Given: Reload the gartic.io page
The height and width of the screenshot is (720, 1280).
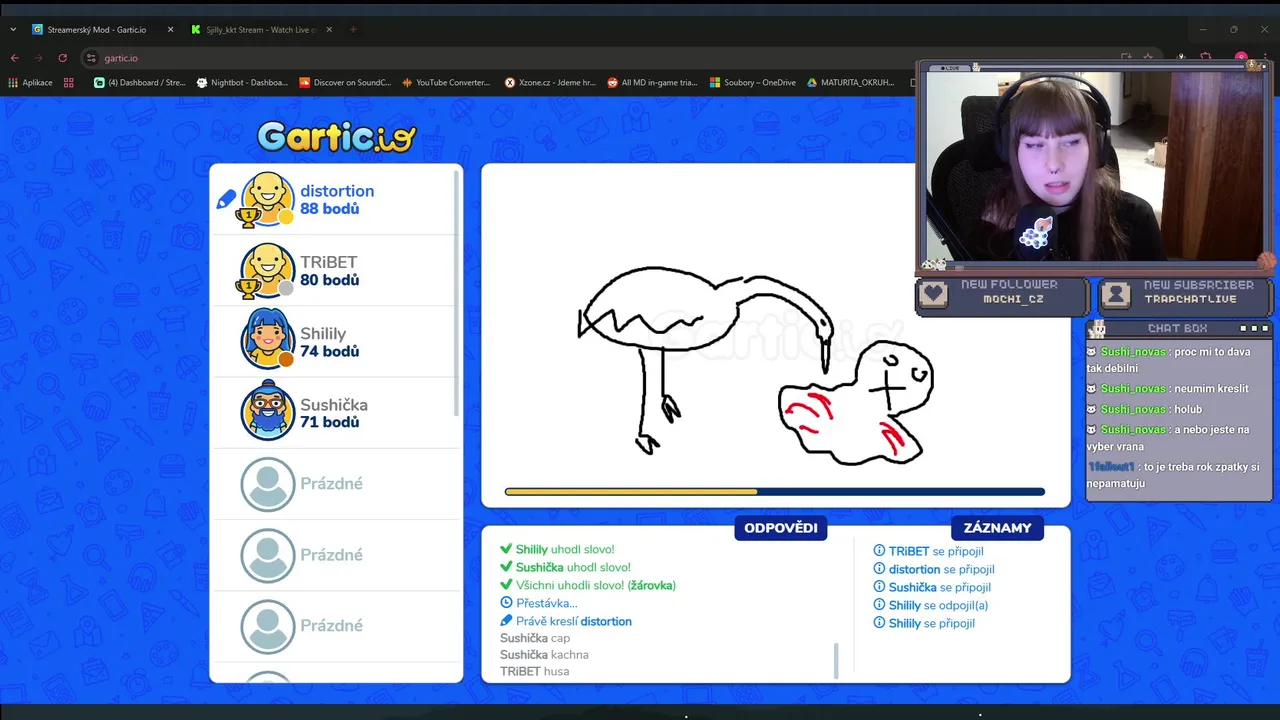Looking at the screenshot, I should point(63,58).
